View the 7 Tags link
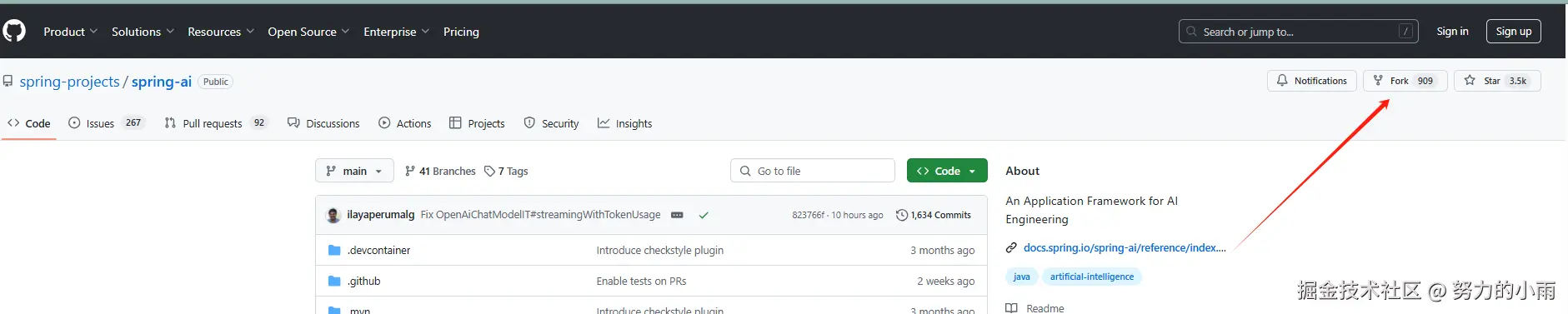Viewport: 1568px width, 314px height. coord(506,171)
